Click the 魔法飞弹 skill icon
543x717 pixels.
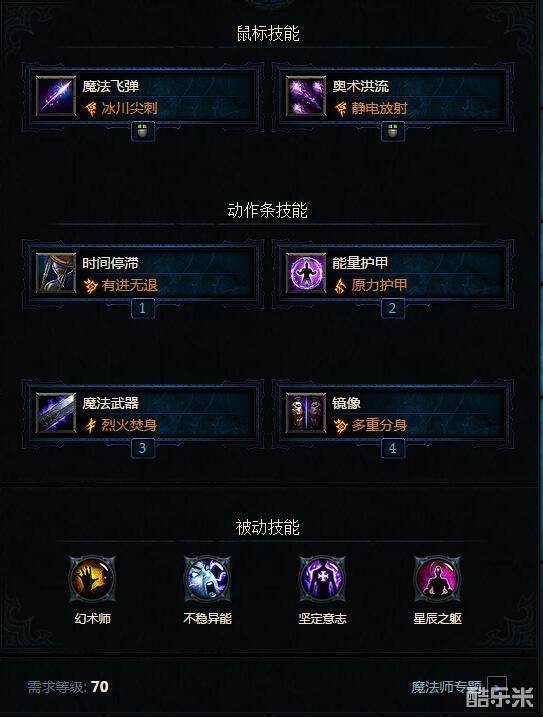[x=56, y=96]
